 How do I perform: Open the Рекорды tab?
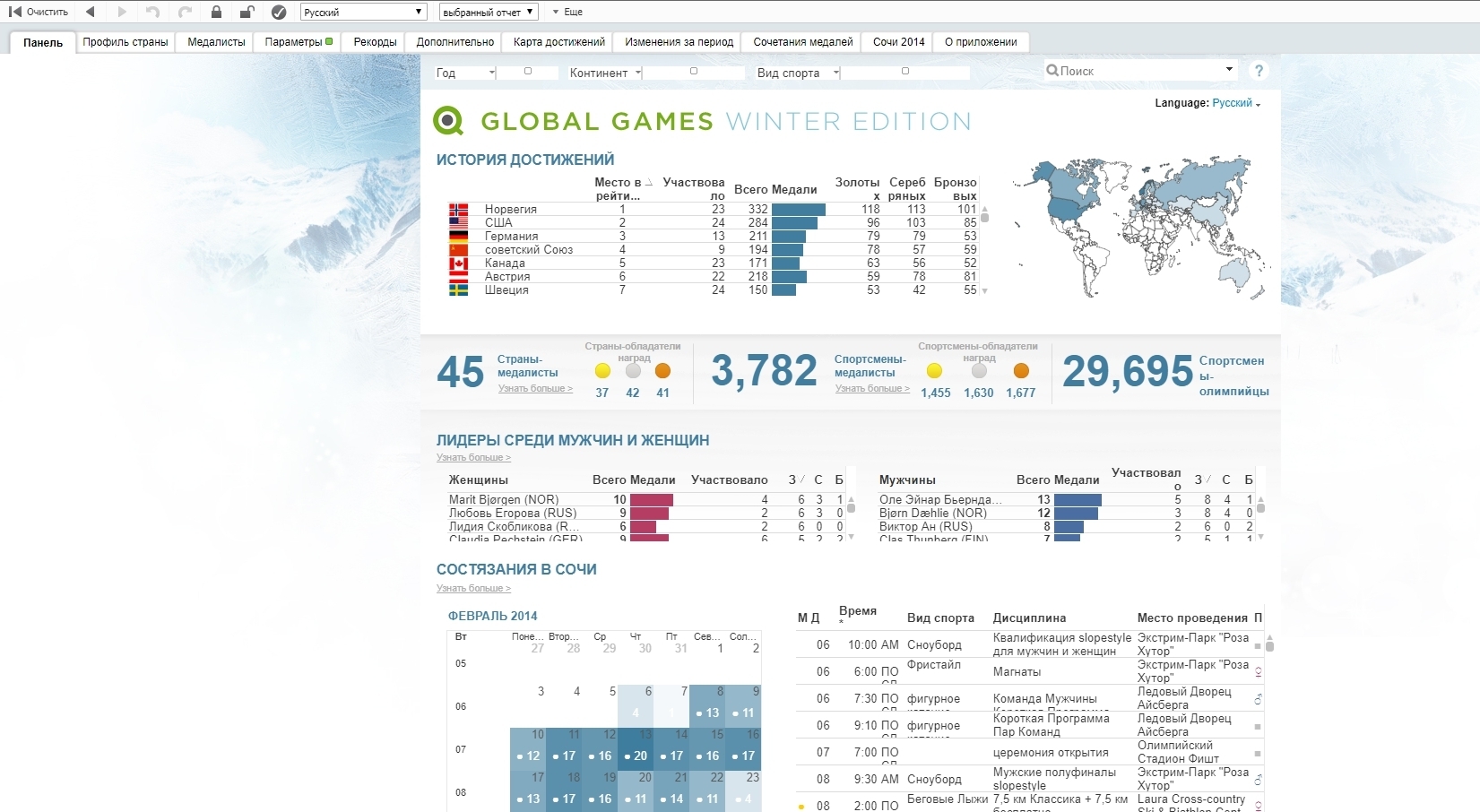375,42
